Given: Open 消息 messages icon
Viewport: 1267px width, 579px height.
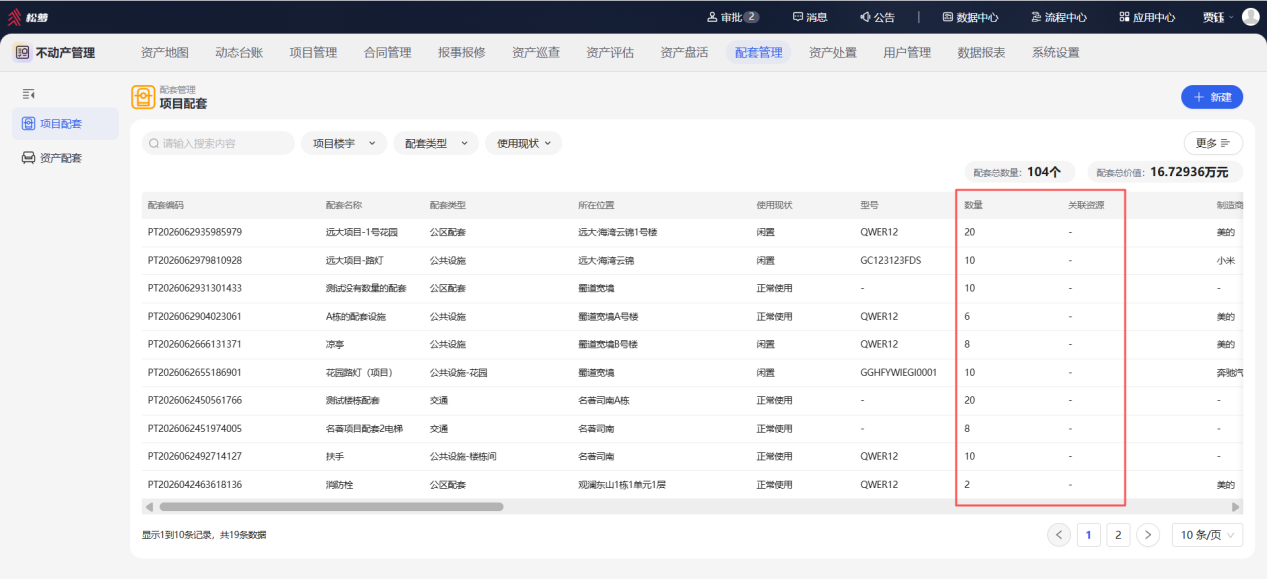Looking at the screenshot, I should pos(798,17).
